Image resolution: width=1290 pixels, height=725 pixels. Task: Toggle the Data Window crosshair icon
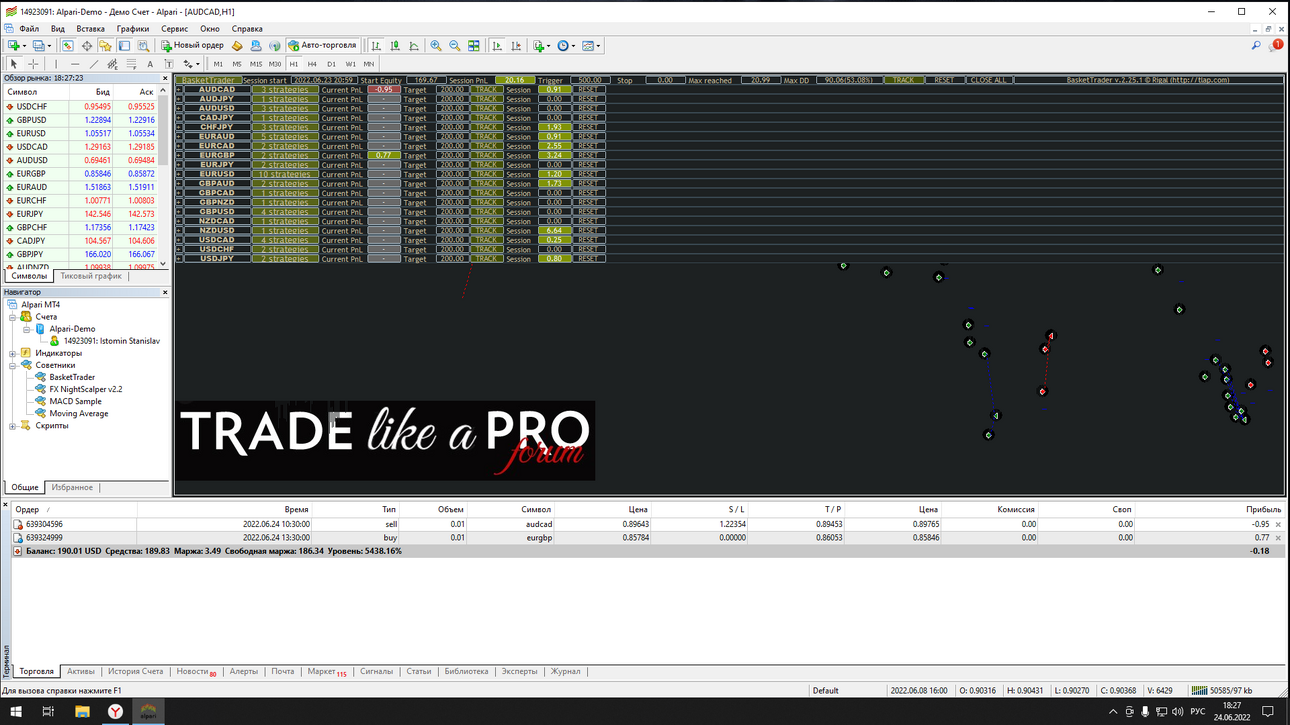(87, 45)
